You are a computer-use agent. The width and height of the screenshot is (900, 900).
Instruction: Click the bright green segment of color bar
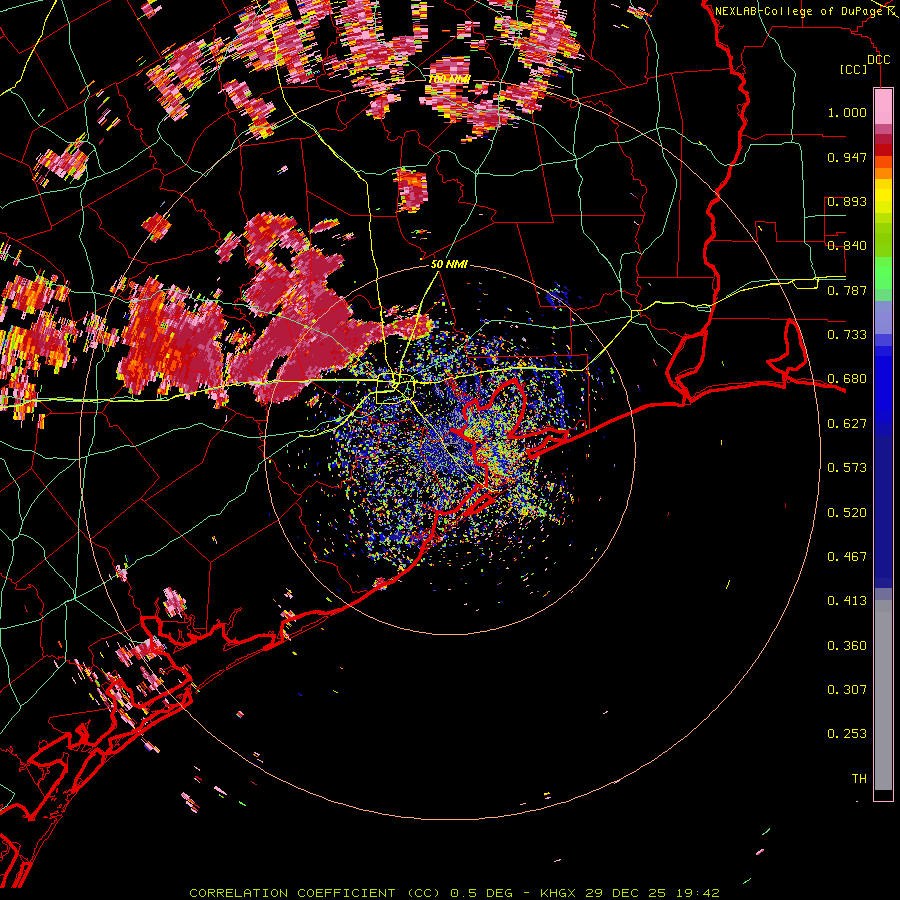pyautogui.click(x=883, y=273)
